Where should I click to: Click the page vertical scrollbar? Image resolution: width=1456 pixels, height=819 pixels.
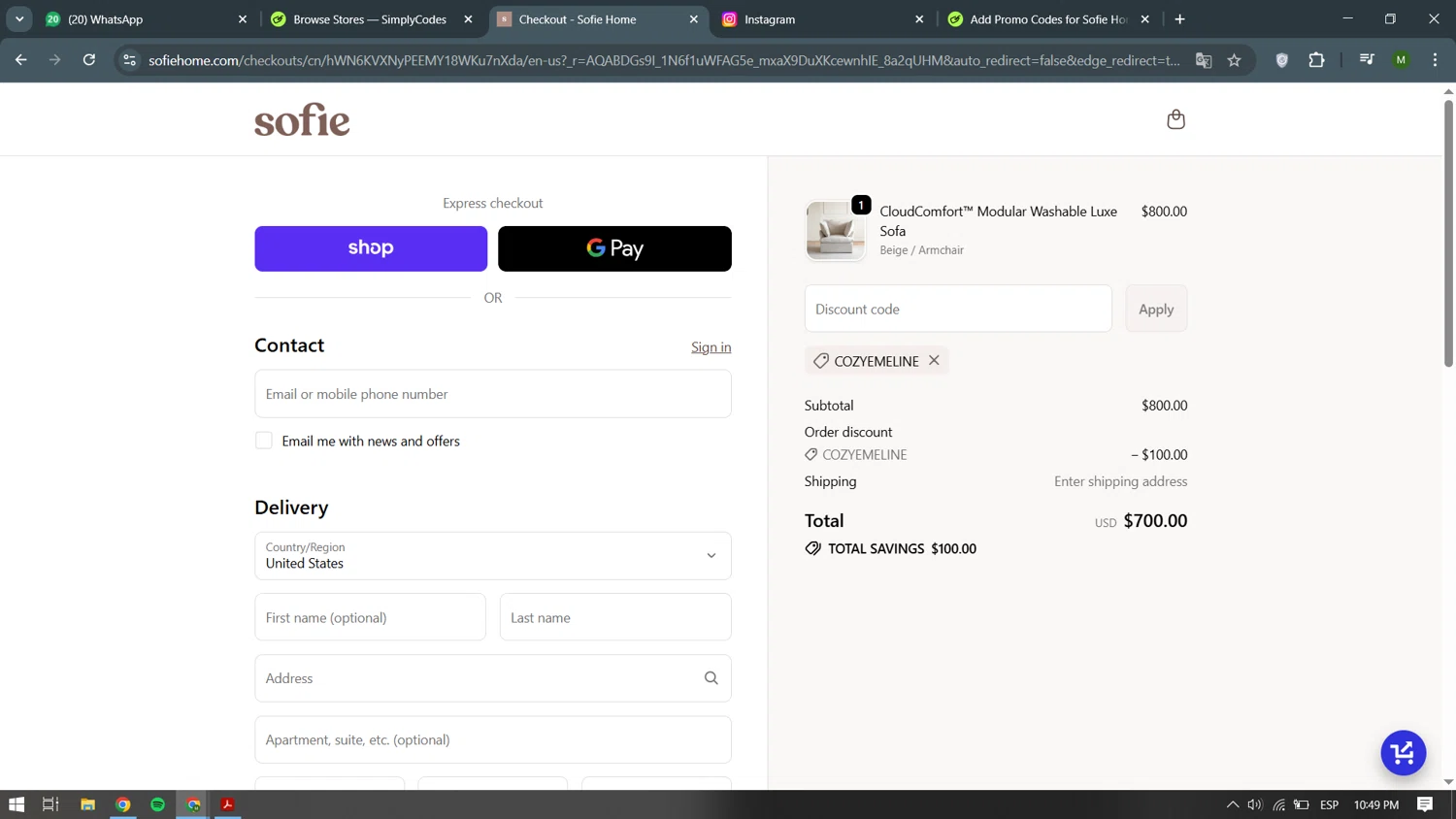[1448, 233]
